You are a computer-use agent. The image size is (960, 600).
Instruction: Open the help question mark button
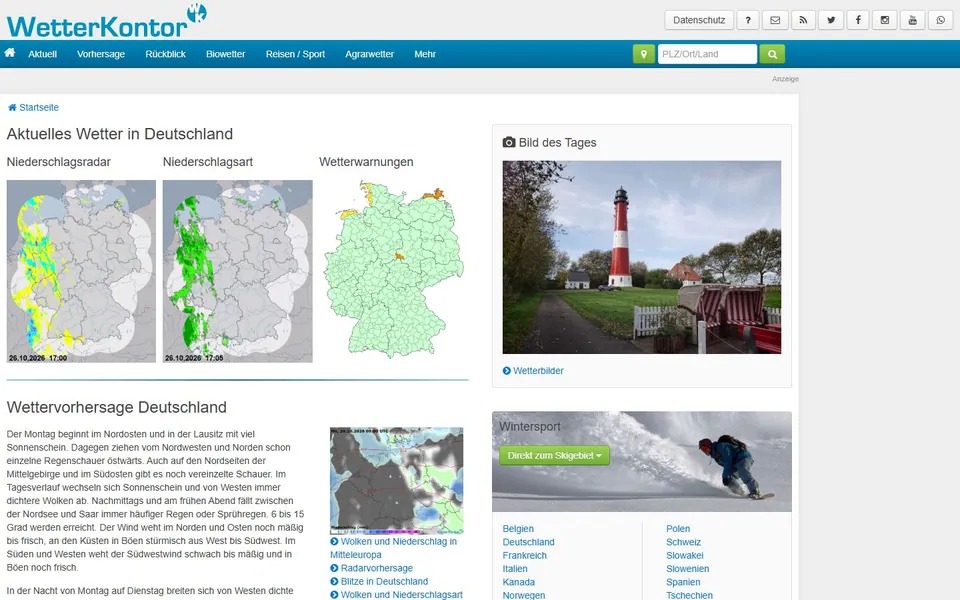point(748,20)
